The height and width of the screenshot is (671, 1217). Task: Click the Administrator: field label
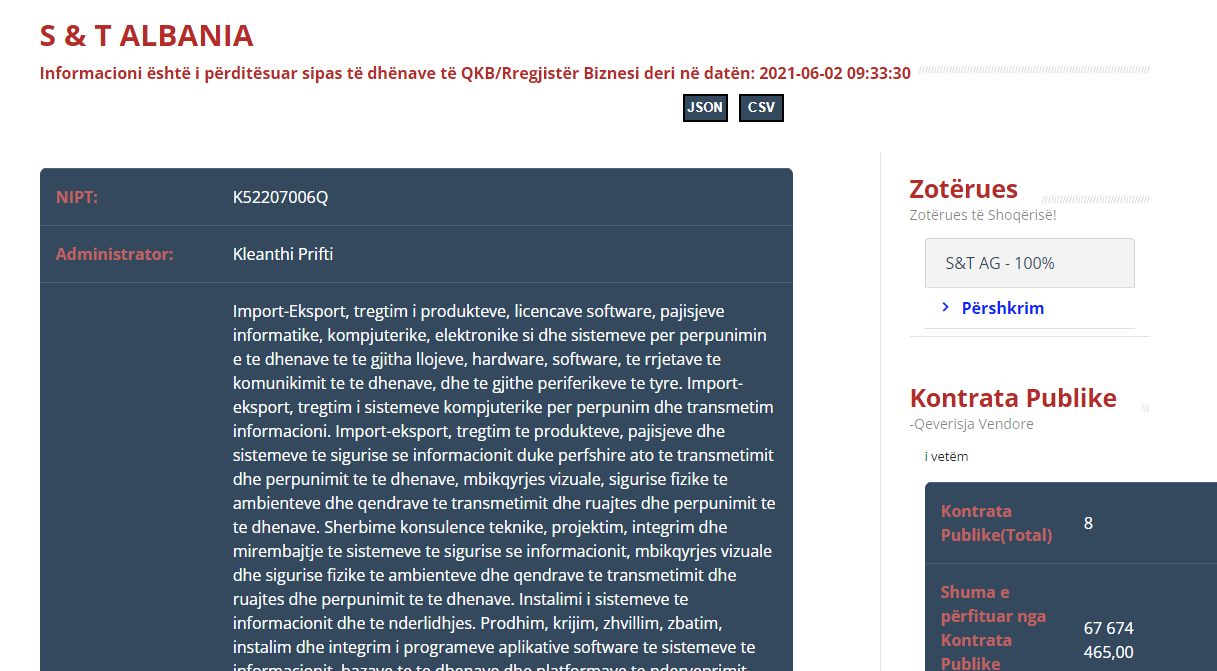(x=115, y=254)
